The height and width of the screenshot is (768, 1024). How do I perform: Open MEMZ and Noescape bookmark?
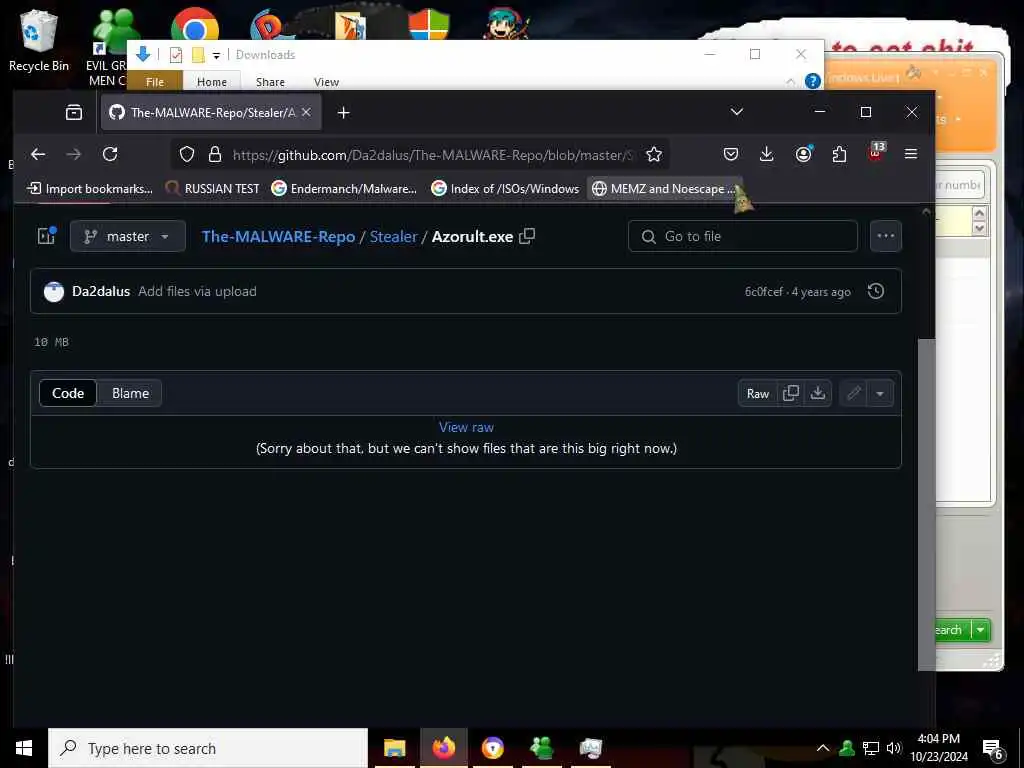pyautogui.click(x=664, y=189)
